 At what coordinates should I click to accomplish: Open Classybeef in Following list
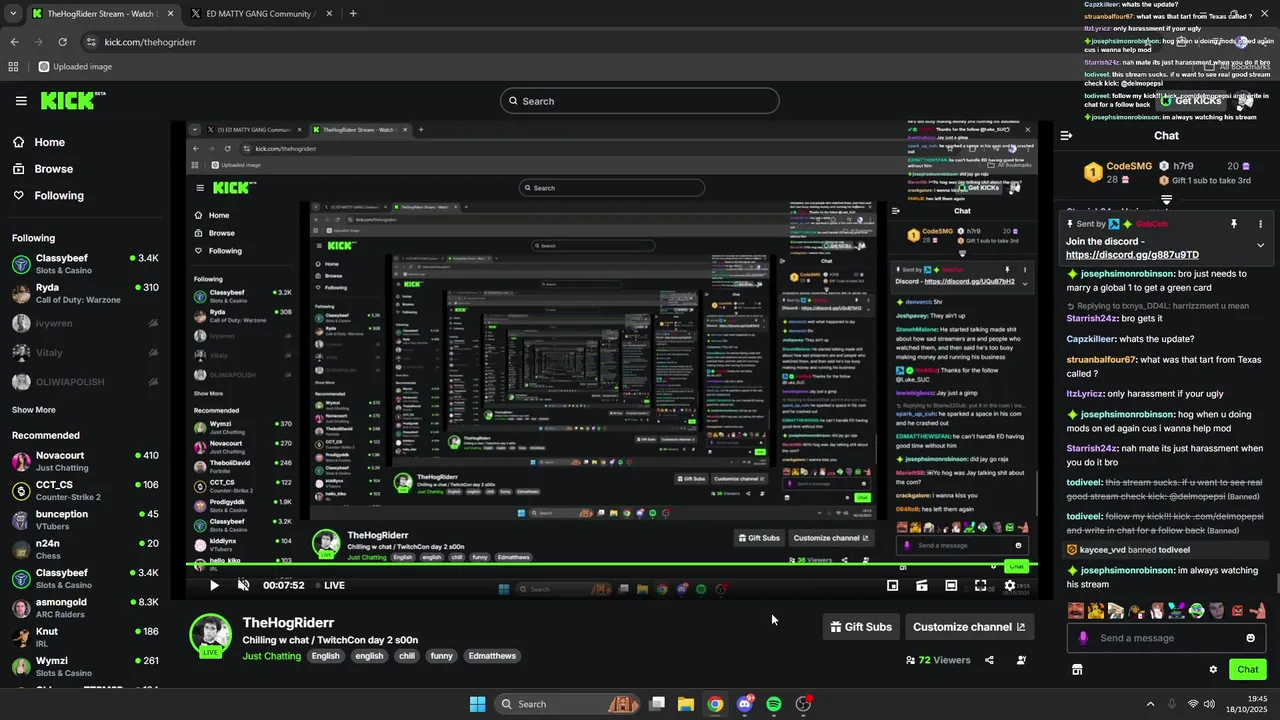tap(85, 264)
